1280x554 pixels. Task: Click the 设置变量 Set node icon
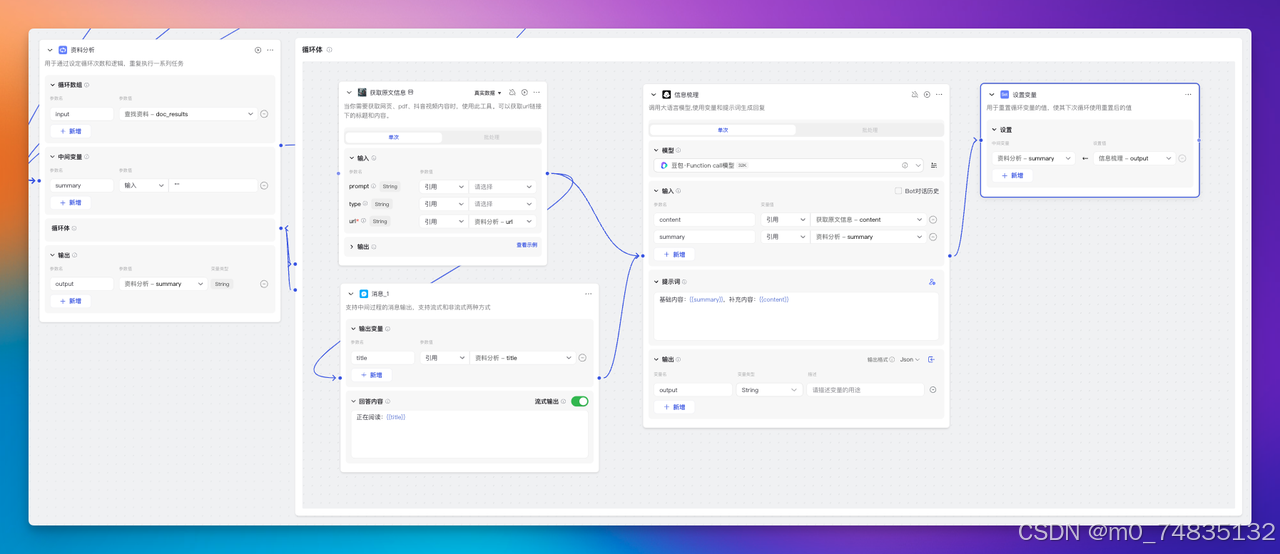tap(1004, 94)
